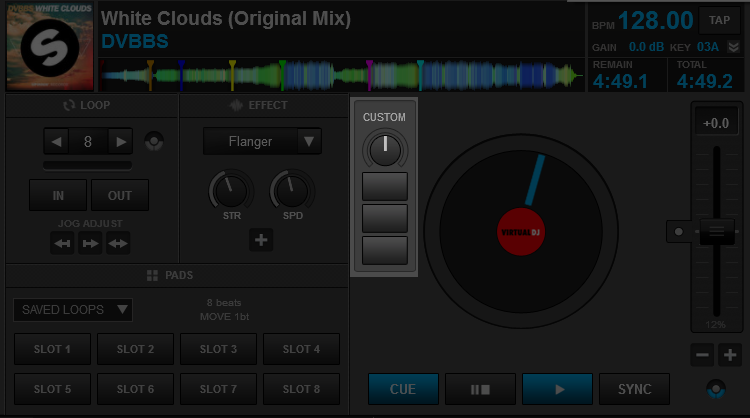
Task: Jump to the magenta cue marker
Action: (x=369, y=75)
